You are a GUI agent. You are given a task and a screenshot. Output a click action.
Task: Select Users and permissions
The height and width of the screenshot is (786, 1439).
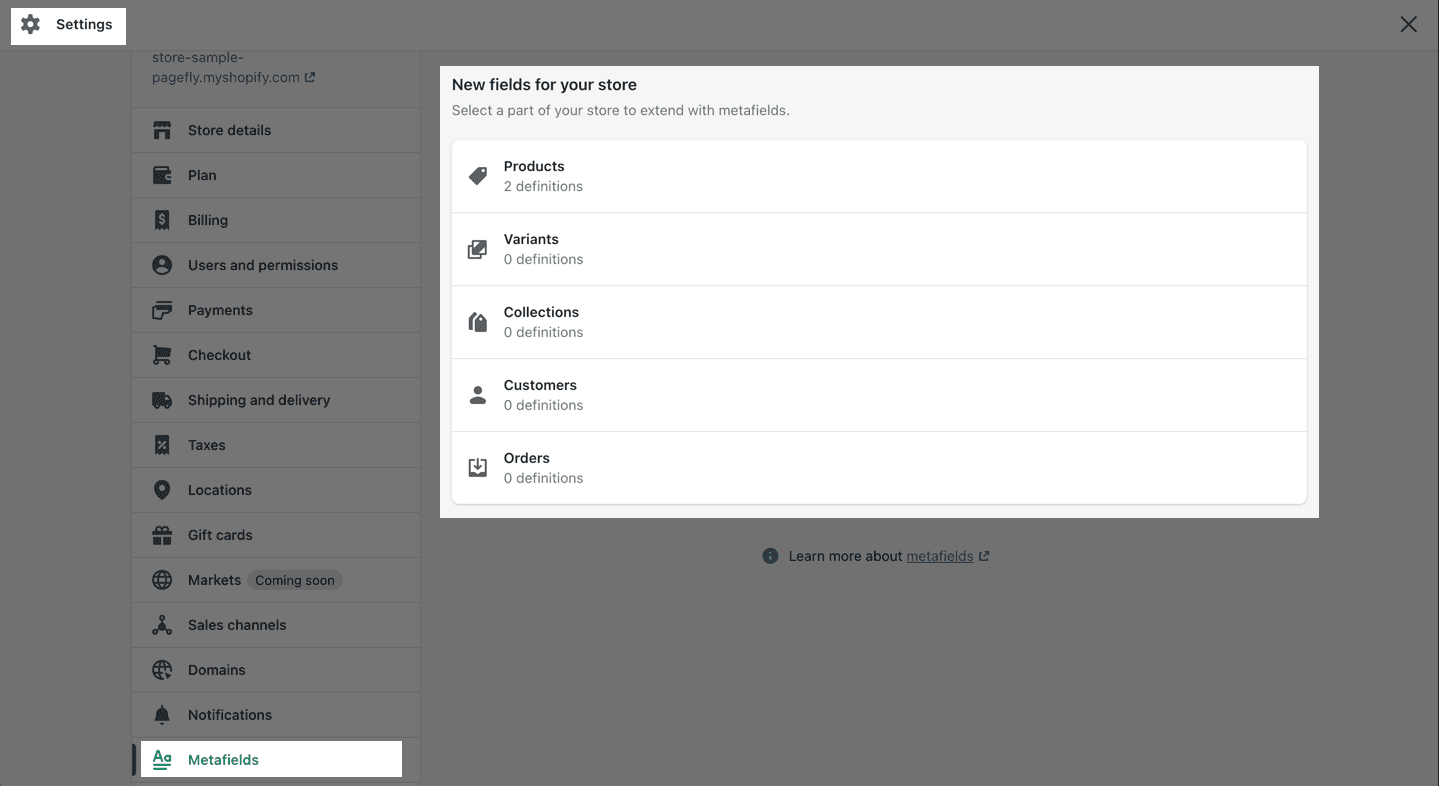276,265
